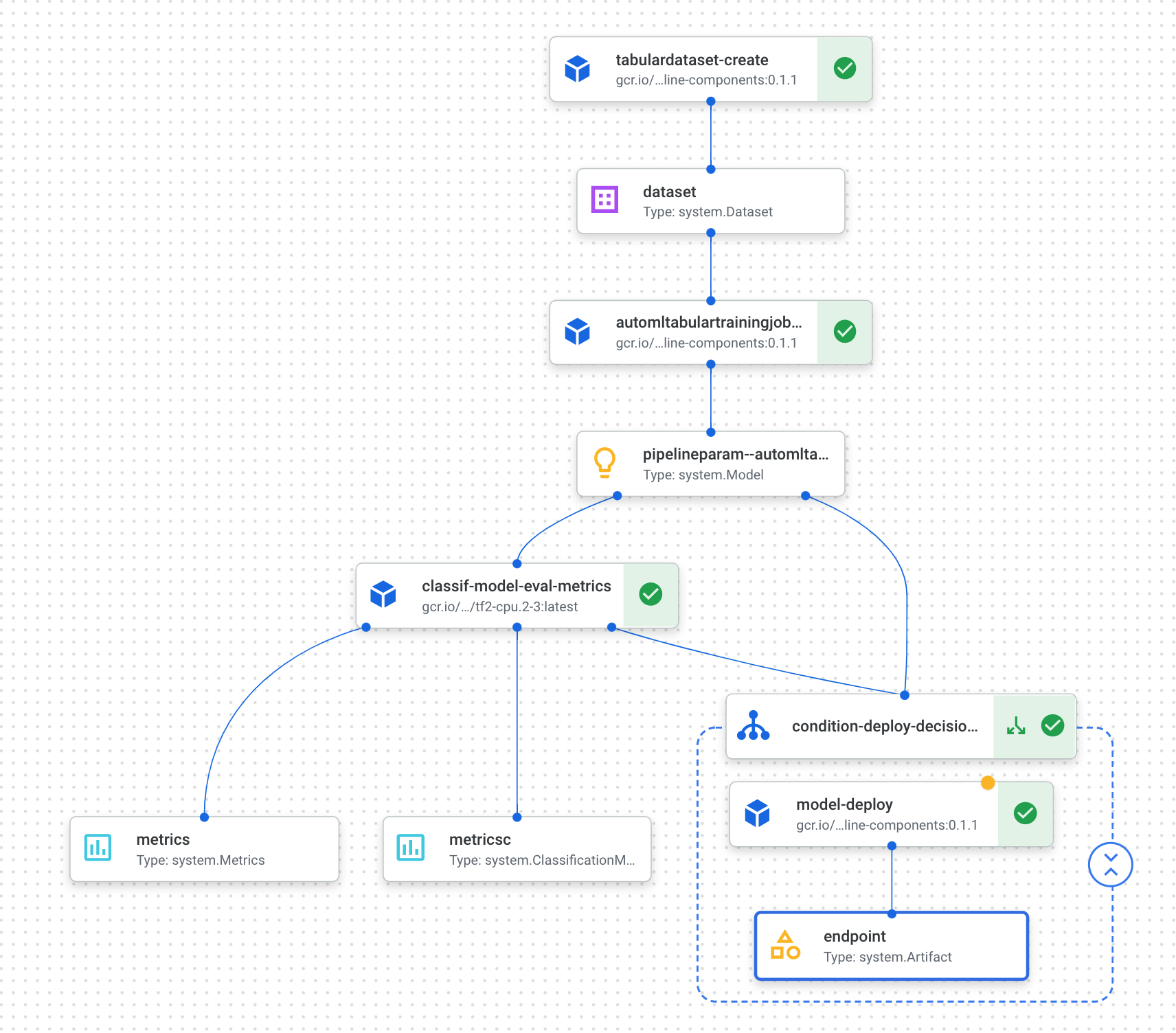This screenshot has height=1033, width=1176.
Task: Click the green check on automltabulartrainingjob
Action: [844, 332]
